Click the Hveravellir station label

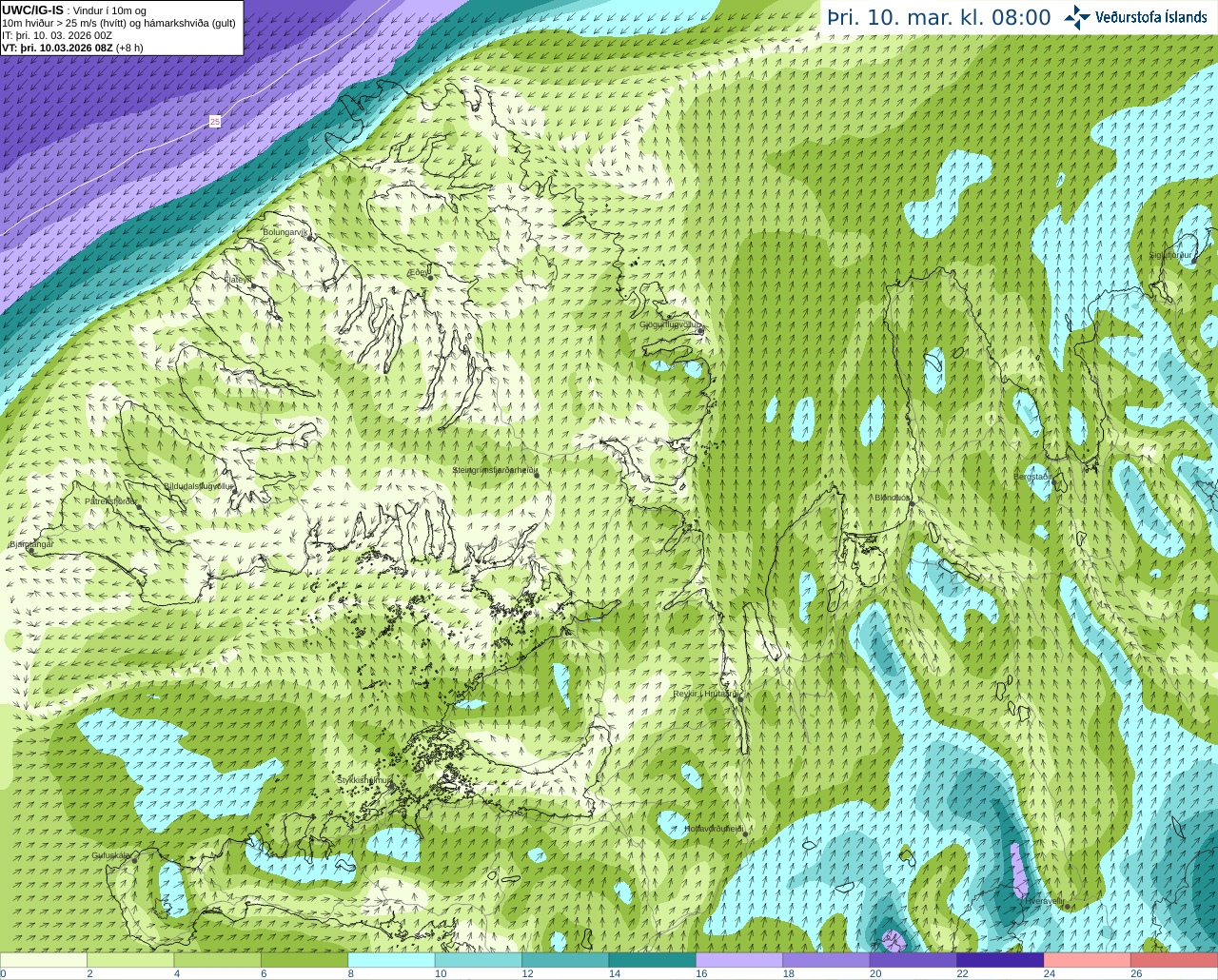pos(1044,900)
